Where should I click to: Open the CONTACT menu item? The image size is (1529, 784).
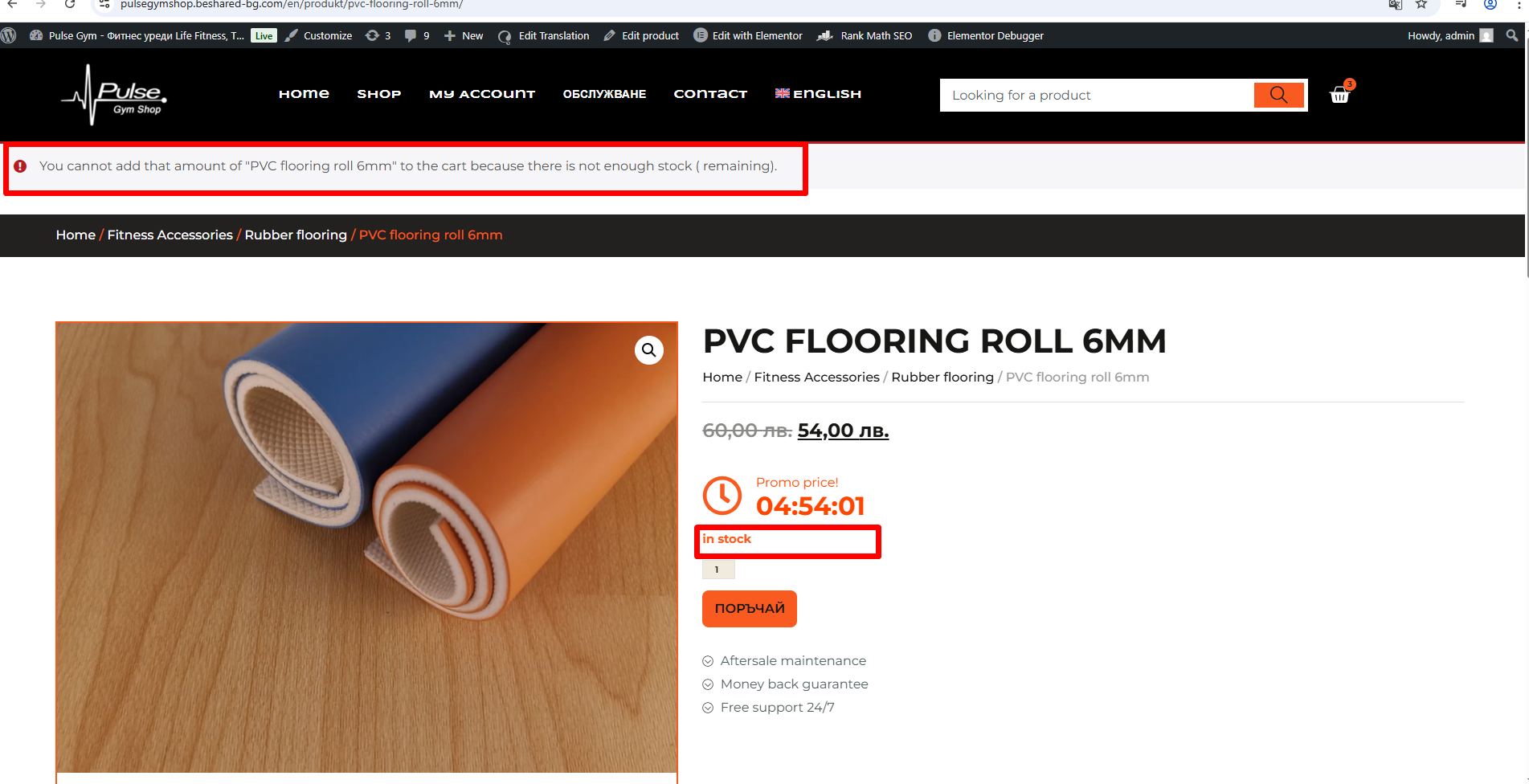(710, 94)
